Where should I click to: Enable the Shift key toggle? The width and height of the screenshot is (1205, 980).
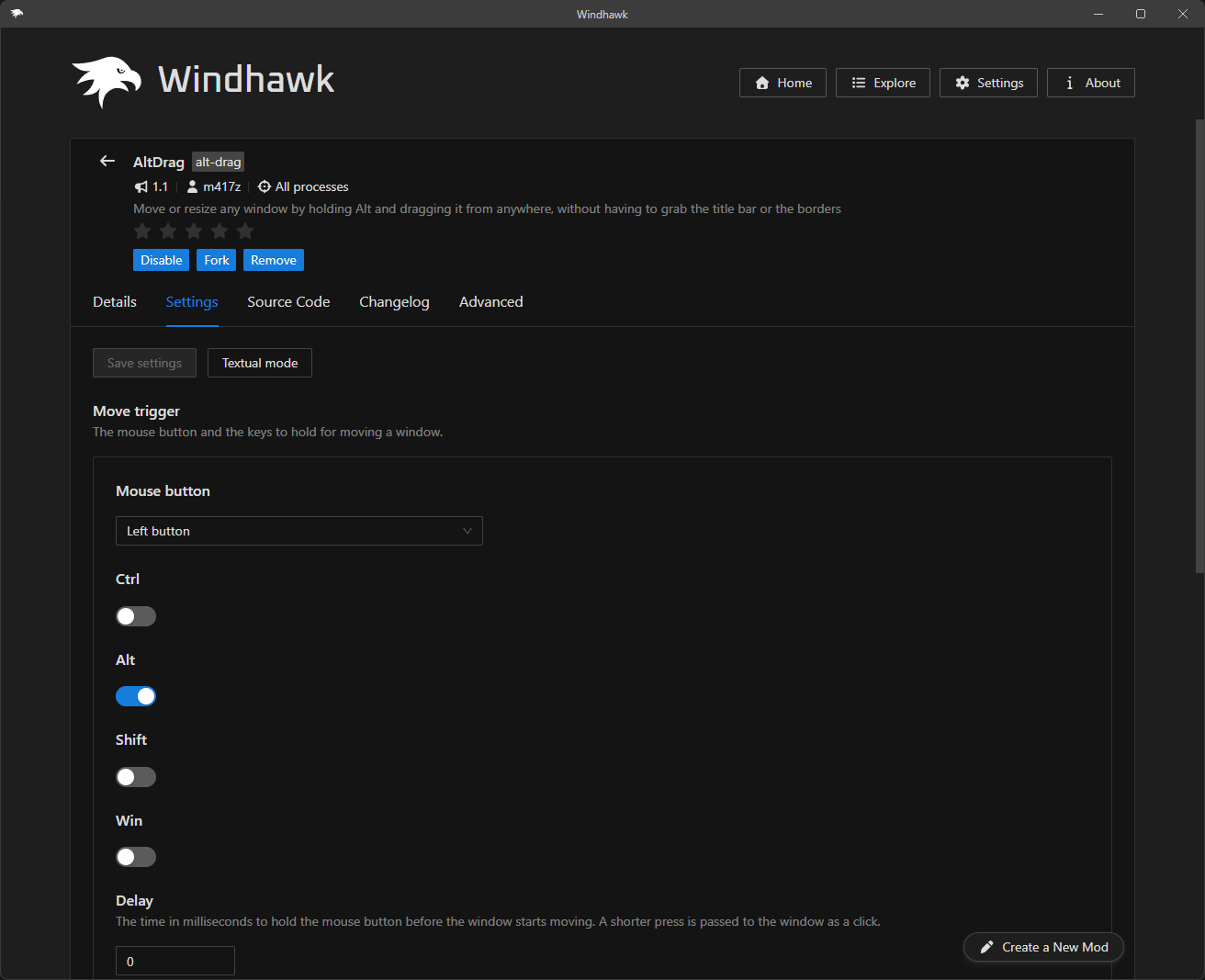point(136,777)
